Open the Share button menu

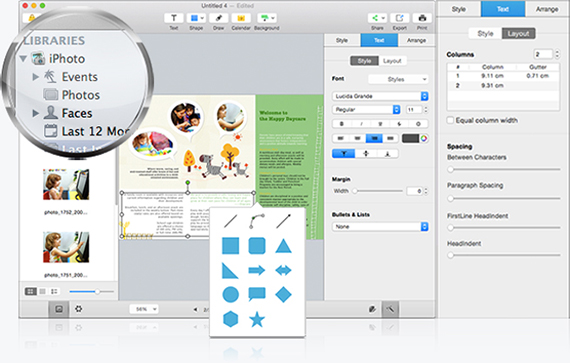point(377,18)
